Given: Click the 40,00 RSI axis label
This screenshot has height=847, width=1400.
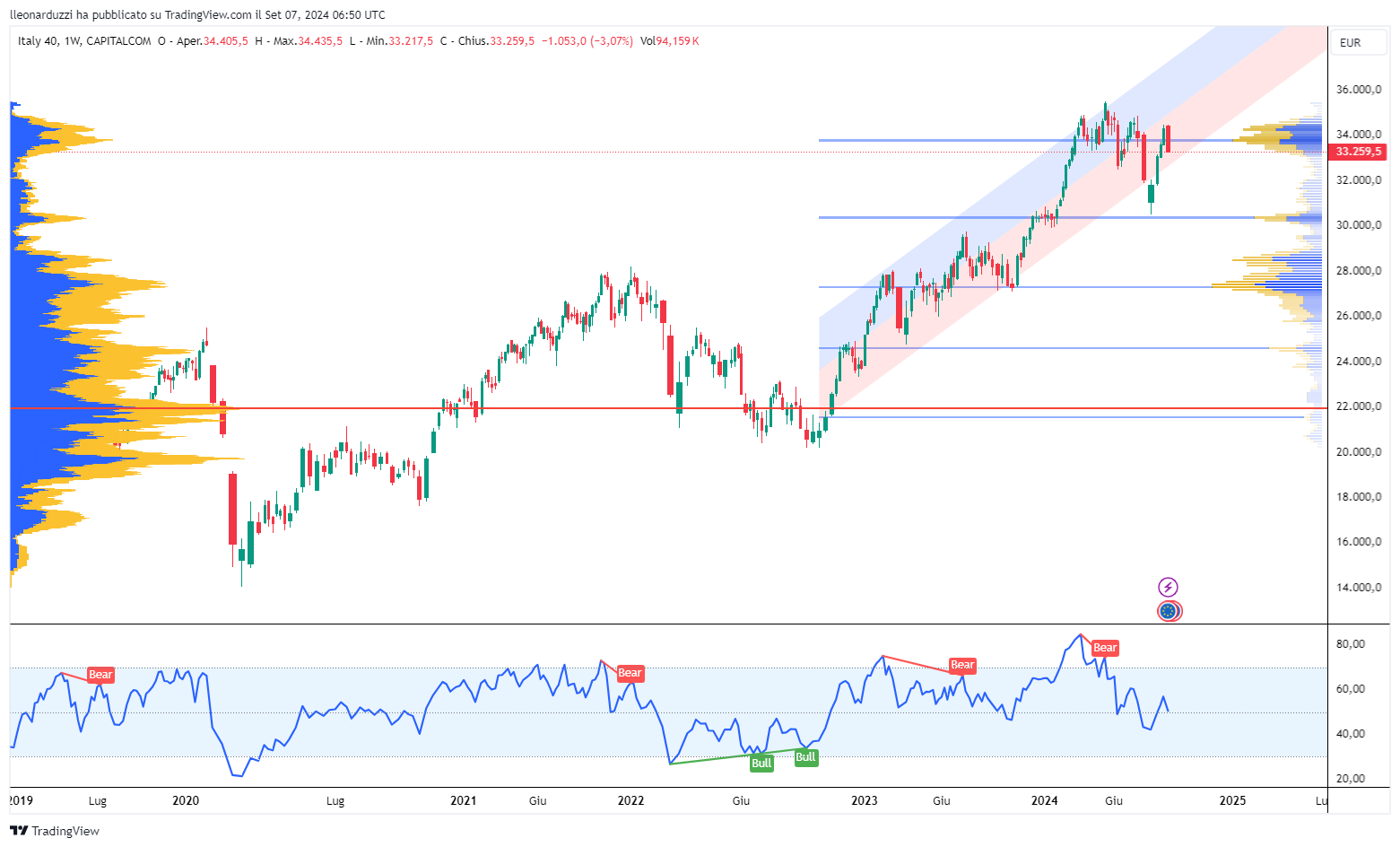Looking at the screenshot, I should [1351, 734].
